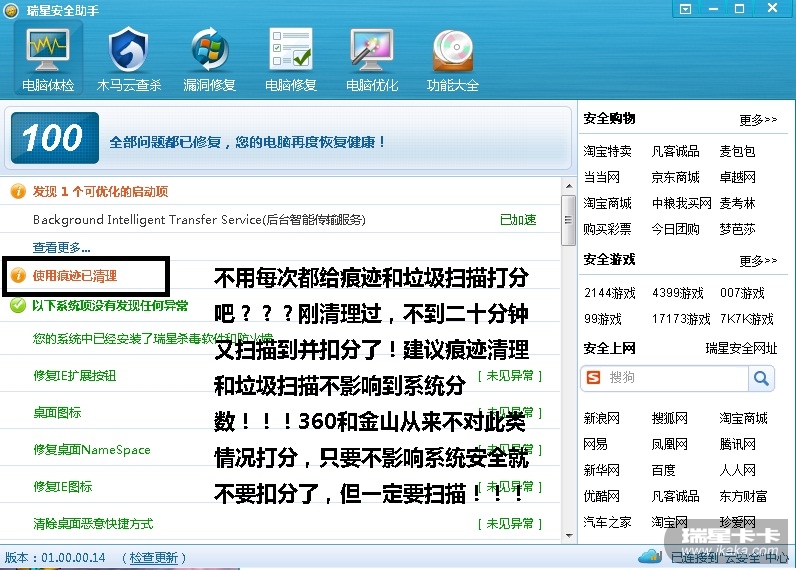Open the 17173游戏 link
This screenshot has height=570, width=796.
point(681,319)
